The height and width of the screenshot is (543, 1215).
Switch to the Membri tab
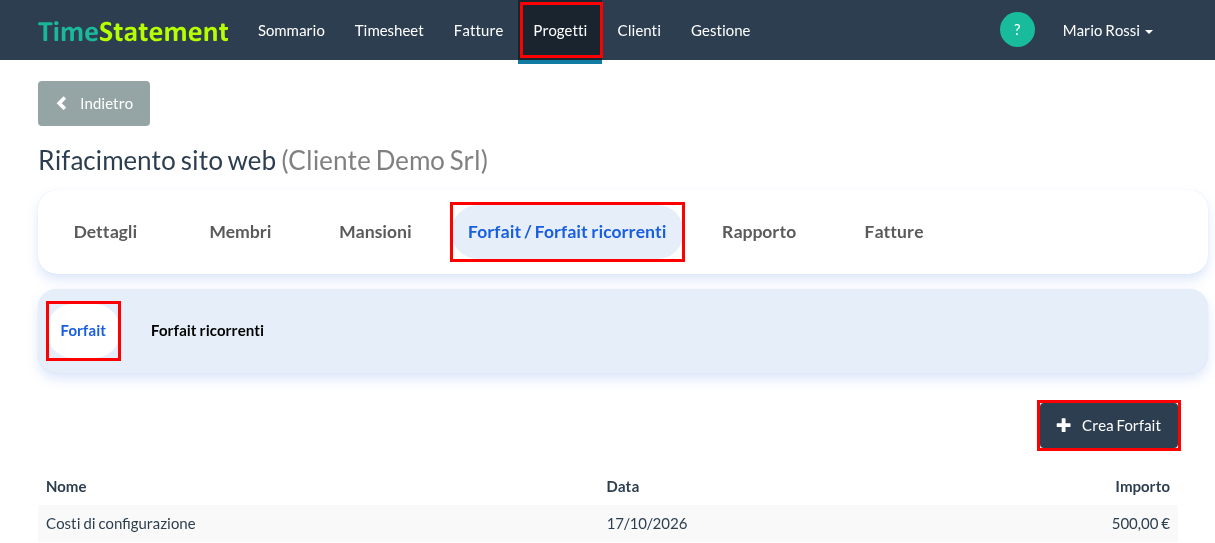click(x=240, y=232)
